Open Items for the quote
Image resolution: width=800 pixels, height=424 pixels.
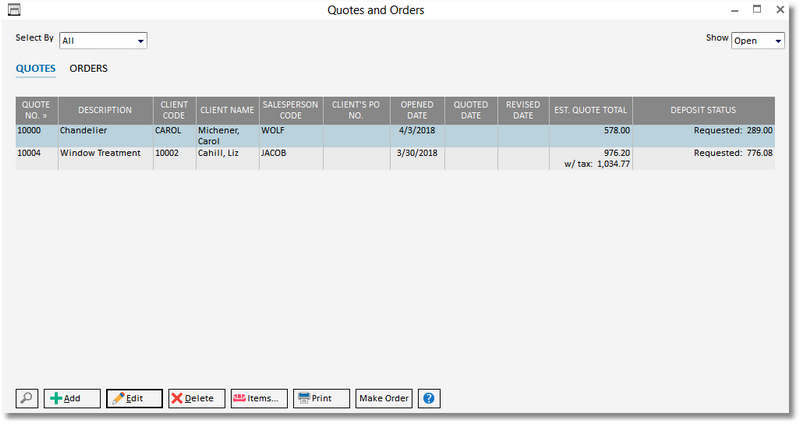(x=259, y=398)
